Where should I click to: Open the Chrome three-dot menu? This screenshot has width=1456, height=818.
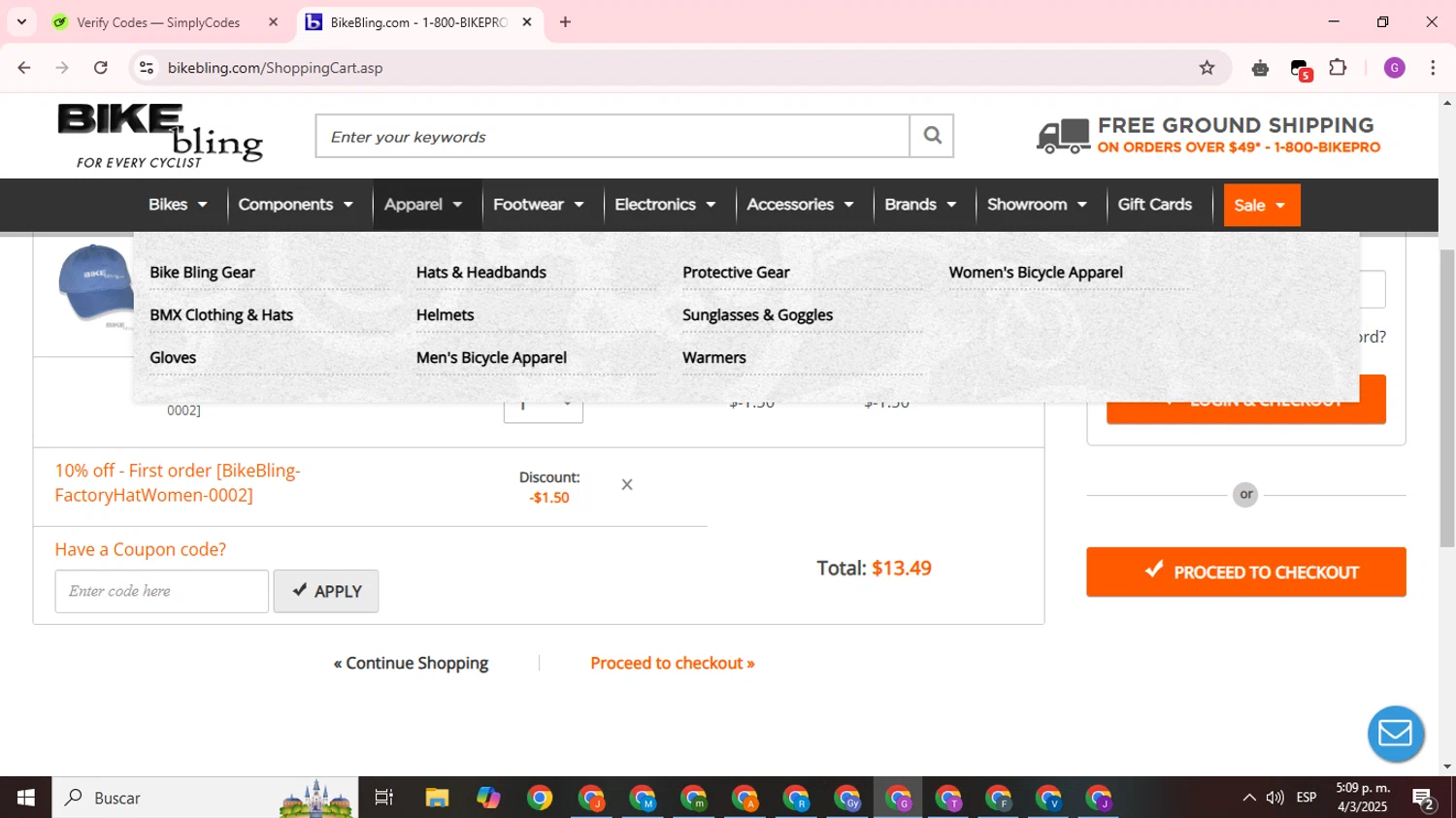(1433, 68)
